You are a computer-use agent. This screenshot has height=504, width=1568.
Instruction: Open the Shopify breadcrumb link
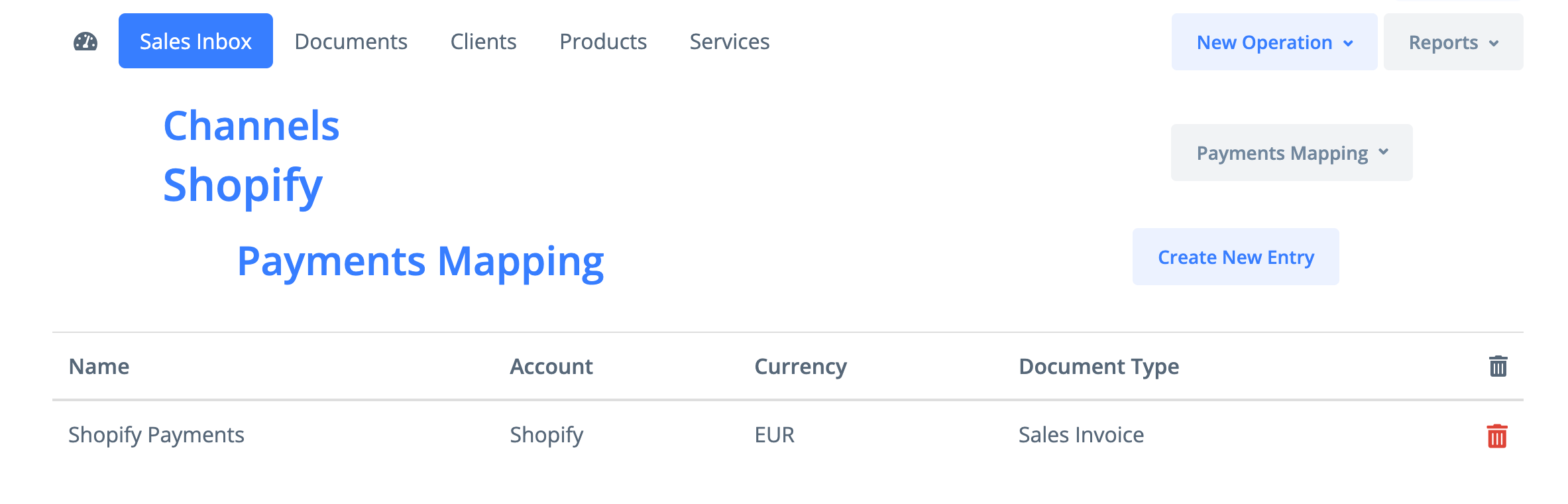(243, 185)
